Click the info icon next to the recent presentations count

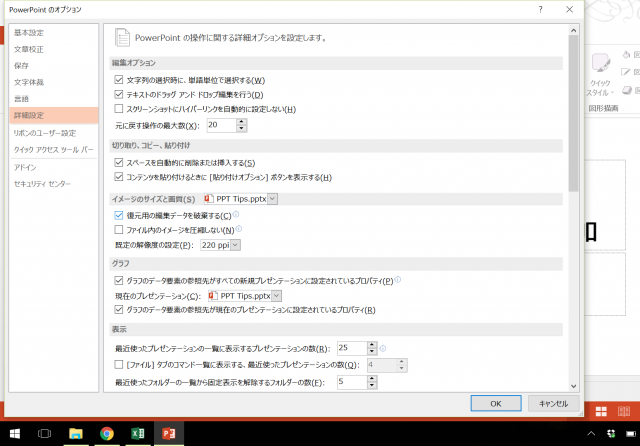click(383, 348)
